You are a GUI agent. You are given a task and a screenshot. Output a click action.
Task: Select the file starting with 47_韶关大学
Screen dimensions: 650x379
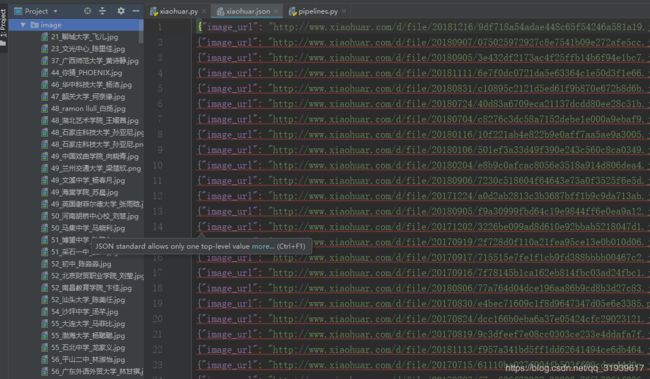coord(88,97)
